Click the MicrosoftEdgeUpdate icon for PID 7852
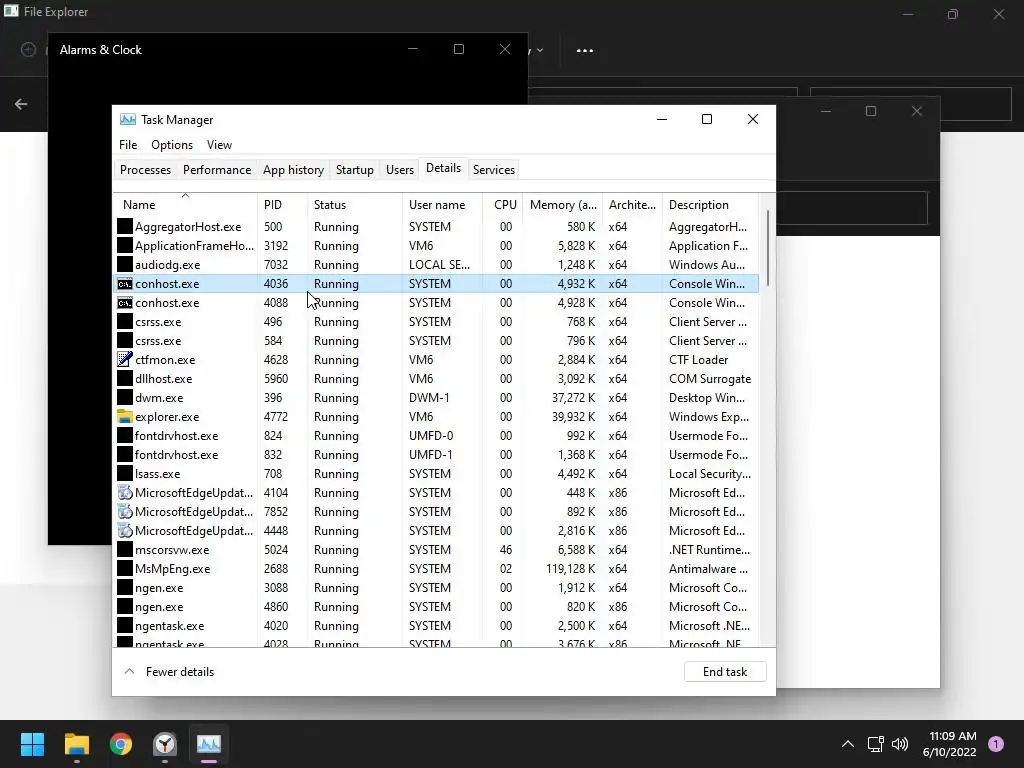The width and height of the screenshot is (1024, 768). coord(125,512)
